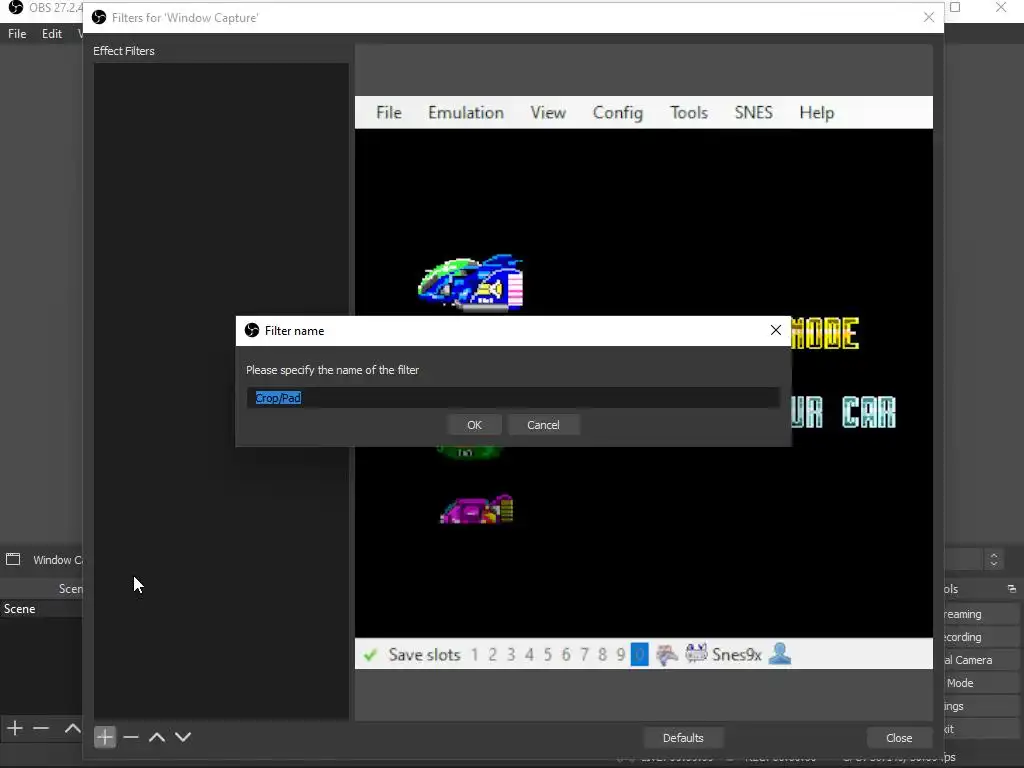Add a new effect filter with the plus icon
This screenshot has width=1024, height=768.
[104, 737]
